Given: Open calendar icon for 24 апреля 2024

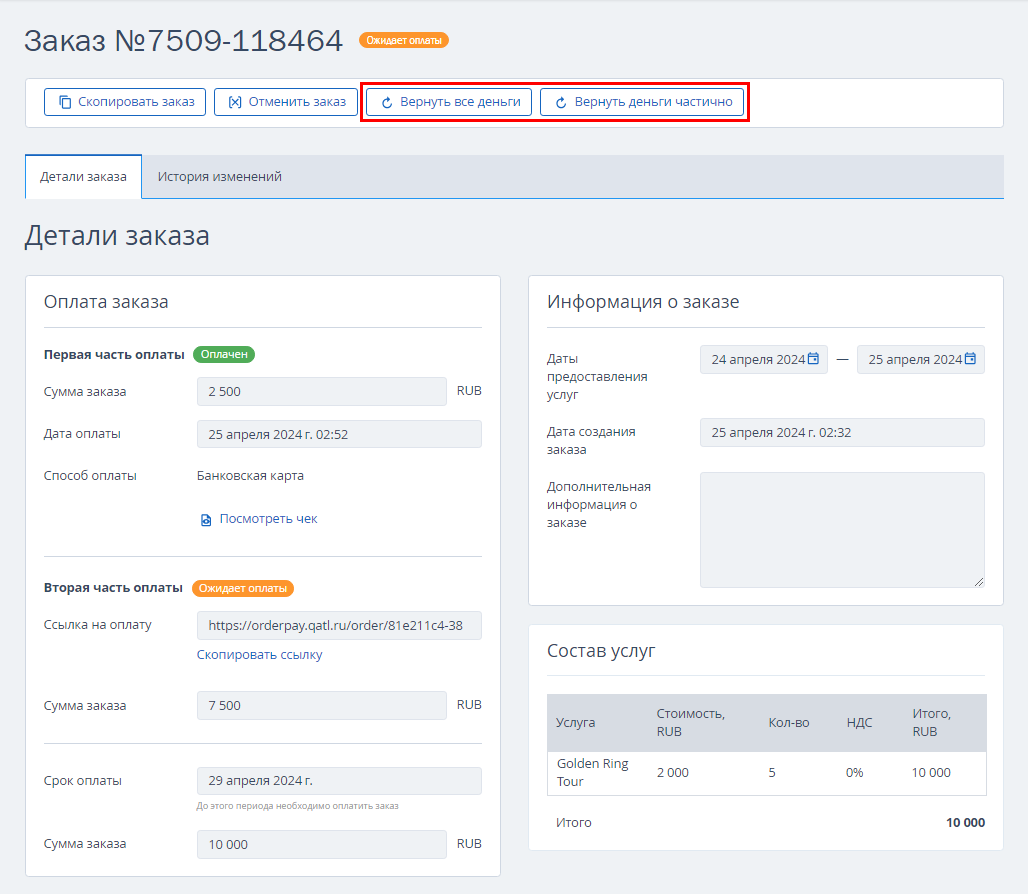Looking at the screenshot, I should tap(813, 359).
